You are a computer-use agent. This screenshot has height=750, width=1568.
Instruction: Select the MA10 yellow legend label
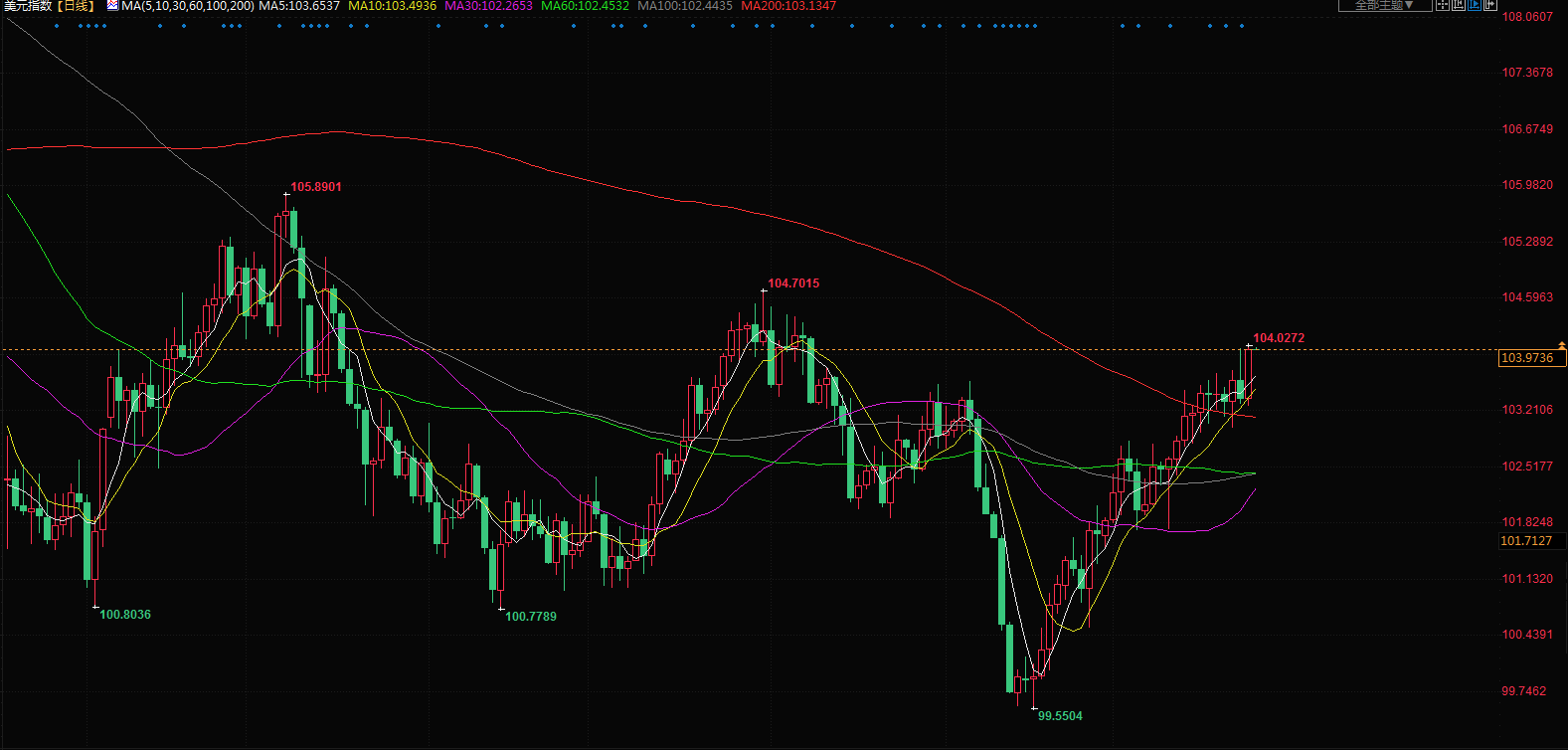click(x=392, y=6)
